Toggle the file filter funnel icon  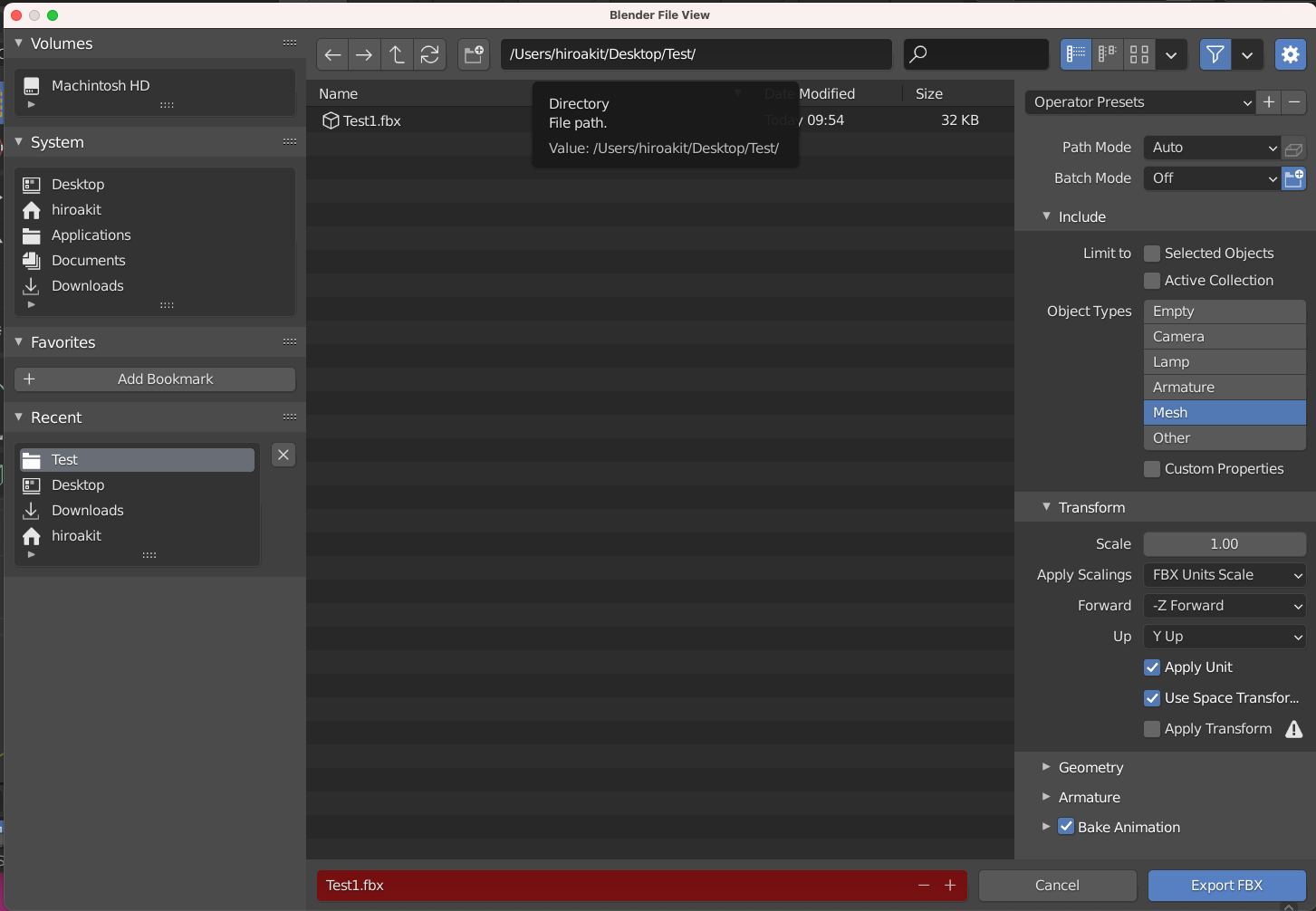[1215, 55]
